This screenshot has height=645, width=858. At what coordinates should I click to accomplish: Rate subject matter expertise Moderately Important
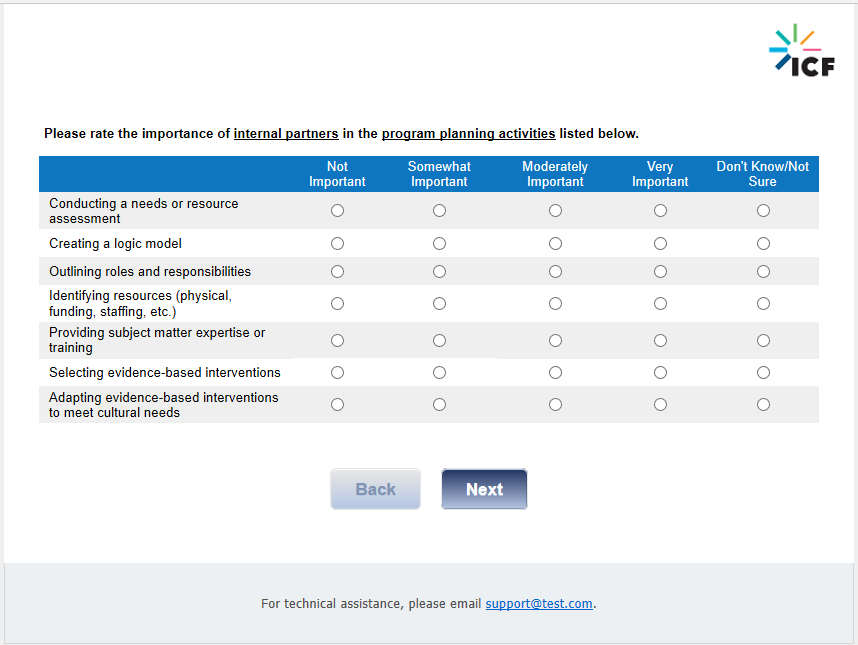(555, 341)
